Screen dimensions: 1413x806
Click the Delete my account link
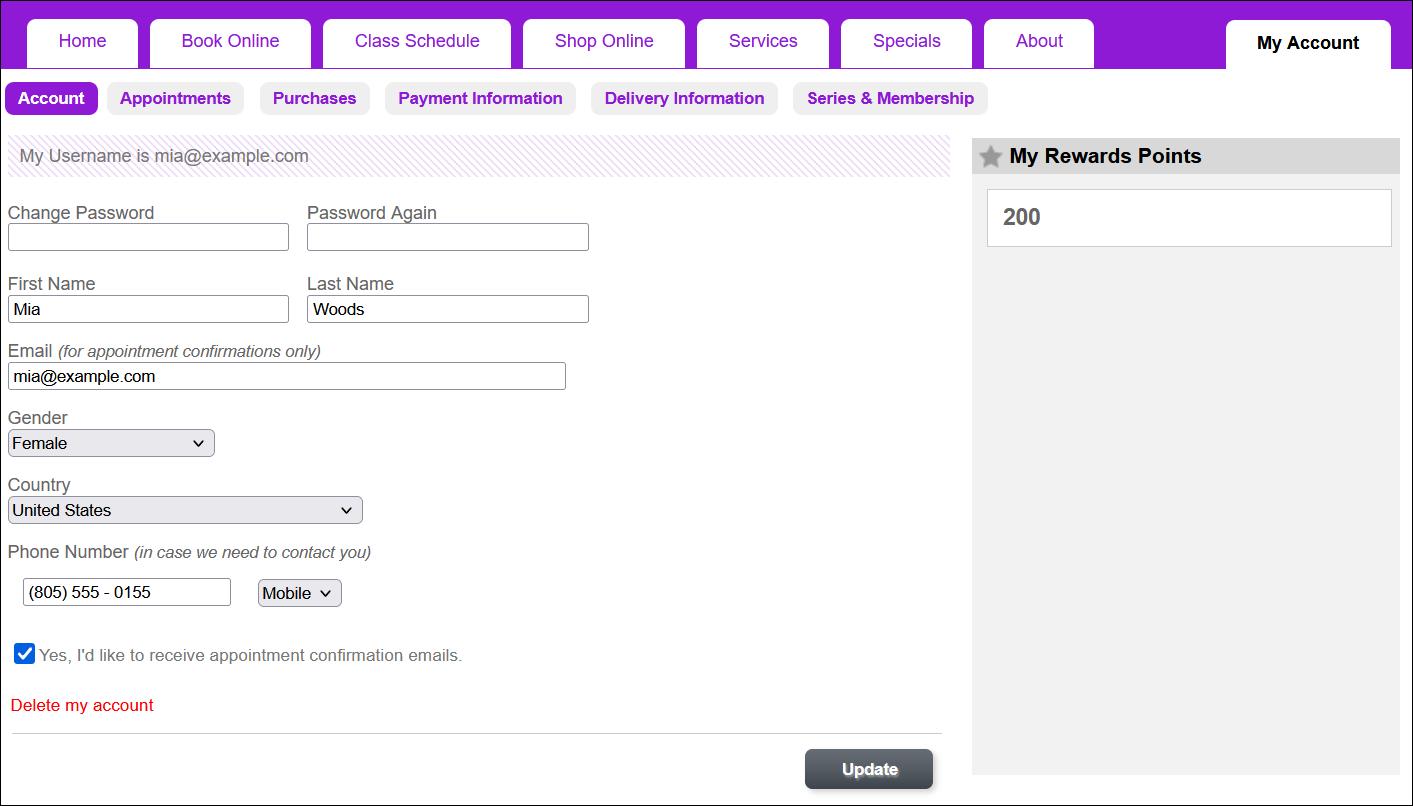point(81,705)
